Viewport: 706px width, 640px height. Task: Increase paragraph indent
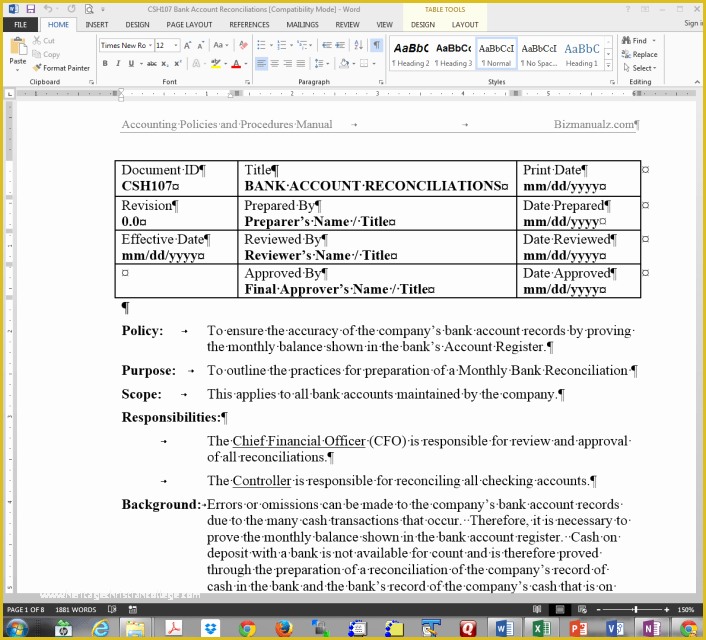340,45
